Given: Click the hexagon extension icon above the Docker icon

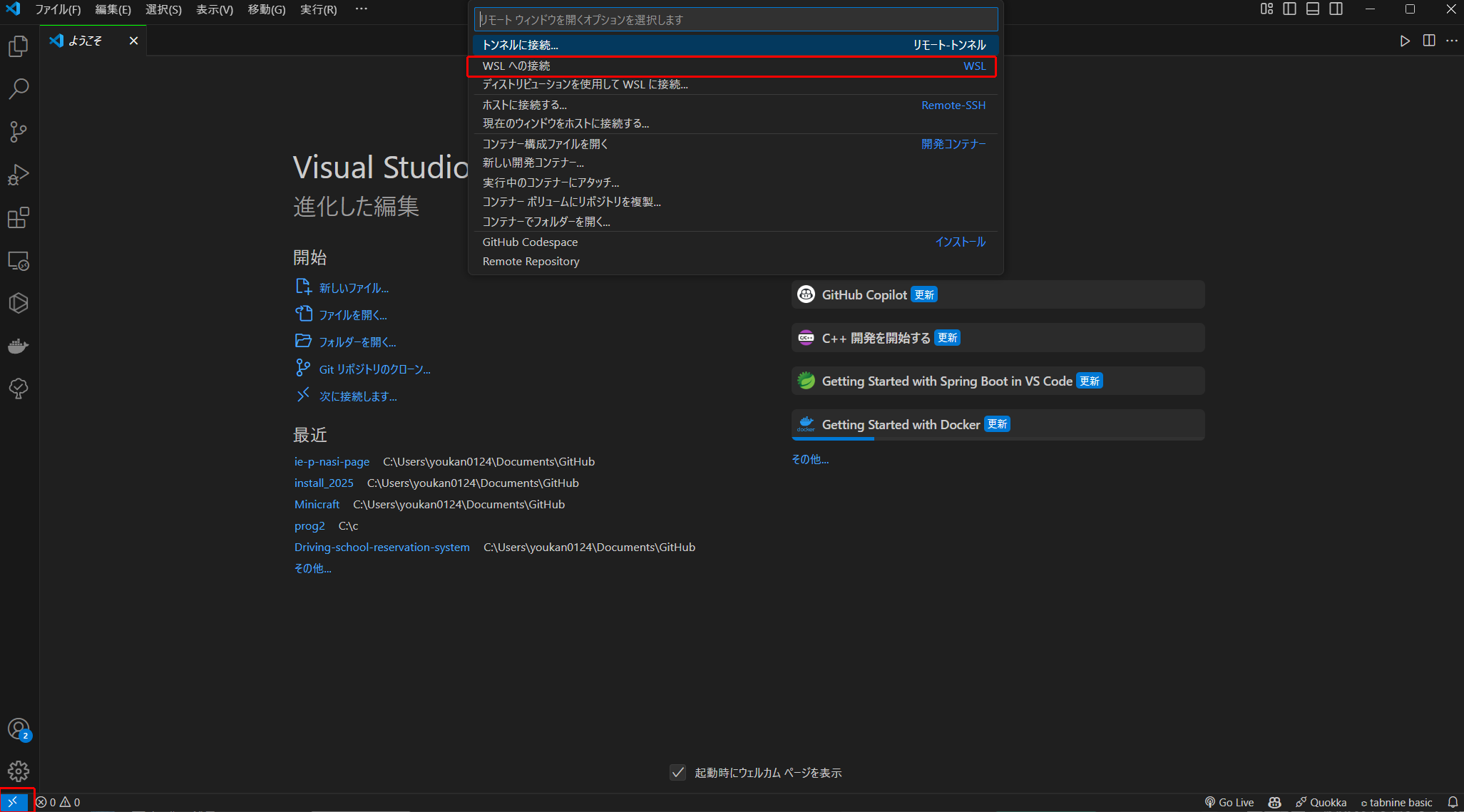Looking at the screenshot, I should click(x=19, y=304).
